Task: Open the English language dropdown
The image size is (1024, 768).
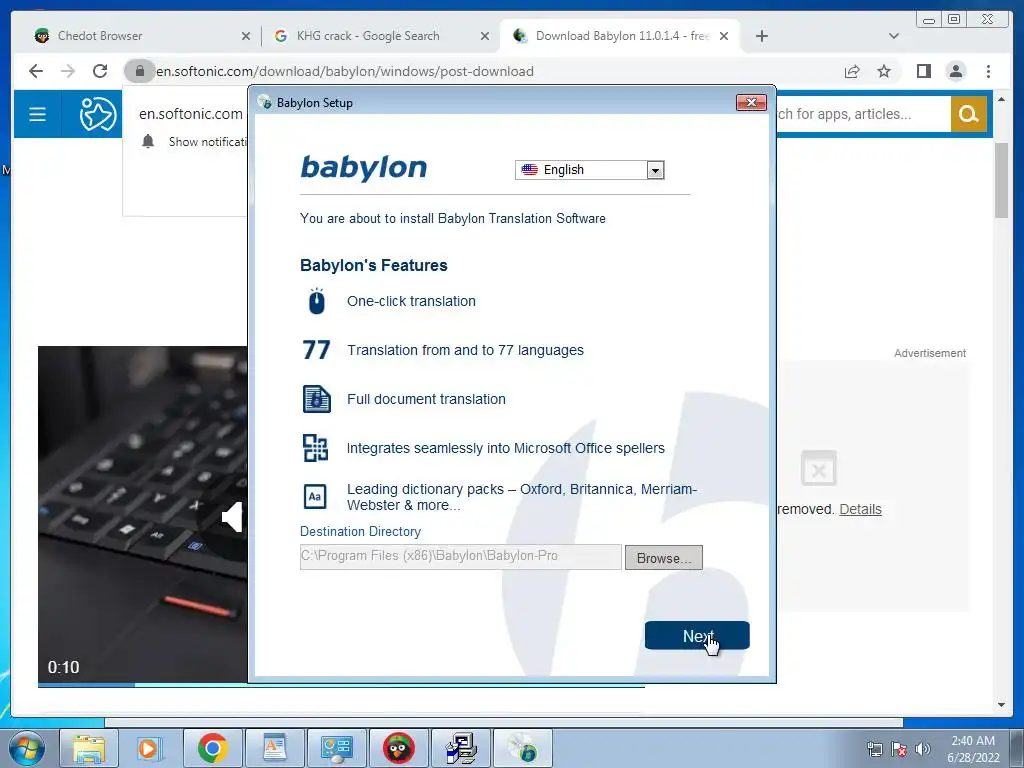Action: click(589, 170)
